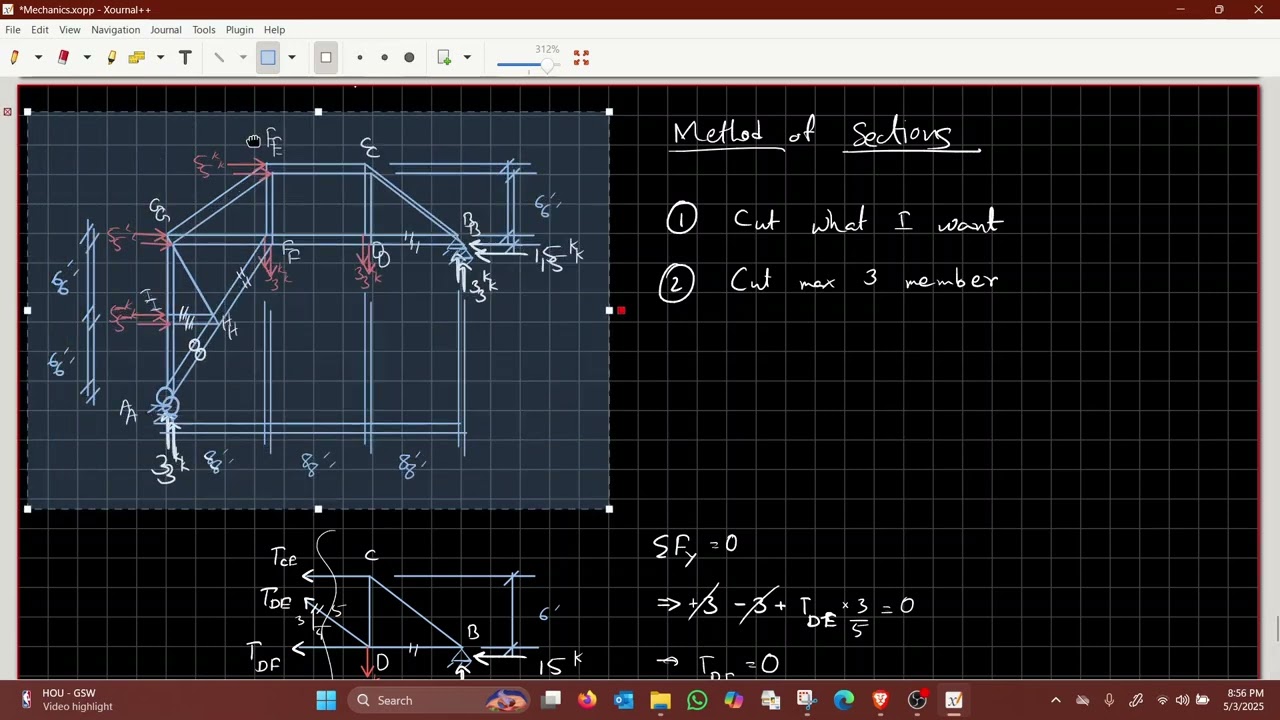Viewport: 1280px width, 720px height.
Task: Click the top-center selection resize handle
Action: coord(318,111)
